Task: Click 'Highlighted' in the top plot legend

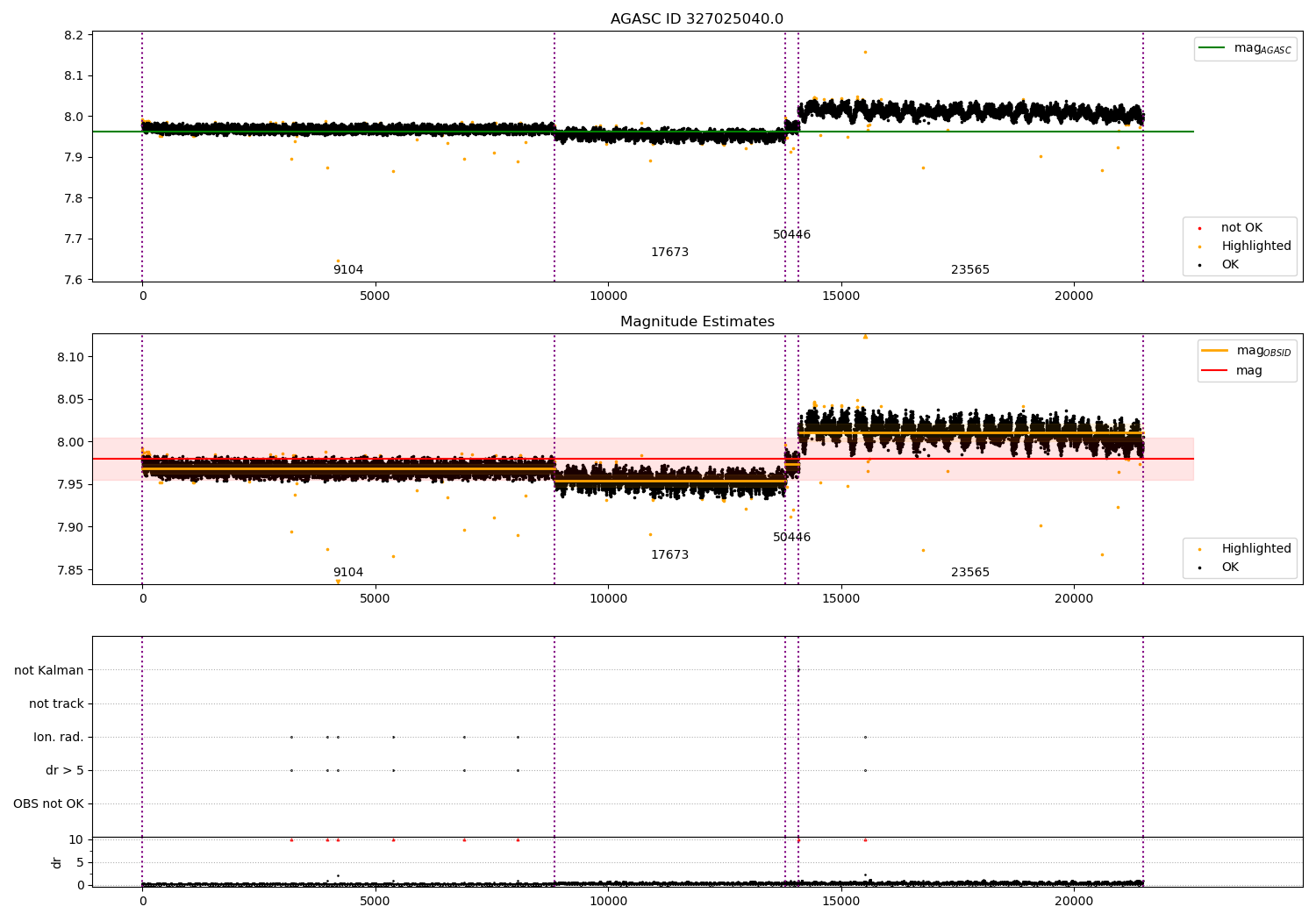Action: pyautogui.click(x=1255, y=246)
